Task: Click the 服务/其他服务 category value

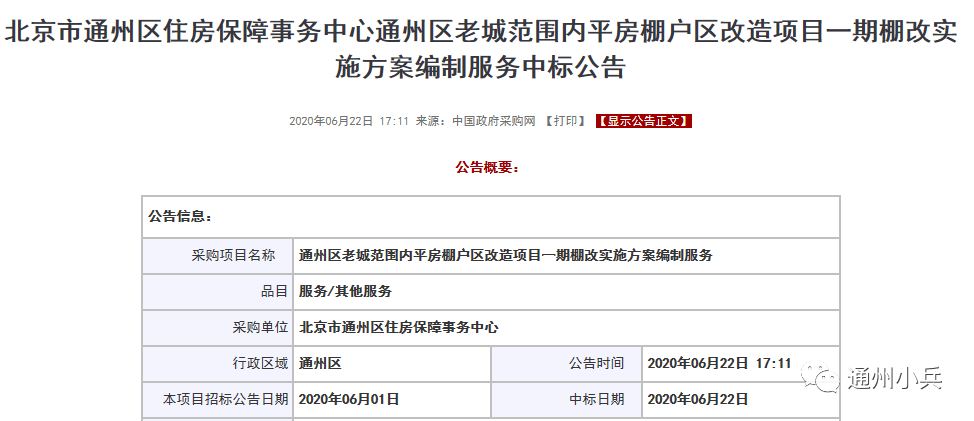Action: [x=346, y=291]
